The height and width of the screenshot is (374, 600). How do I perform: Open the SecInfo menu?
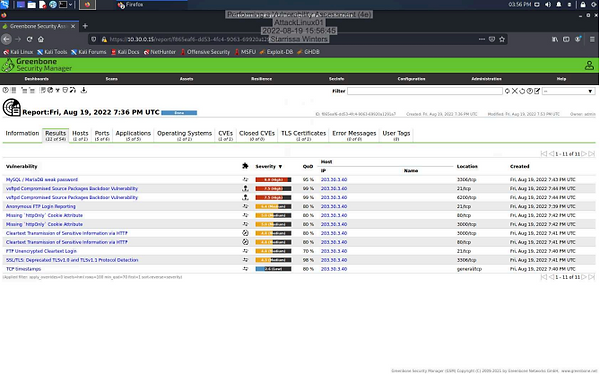click(336, 79)
